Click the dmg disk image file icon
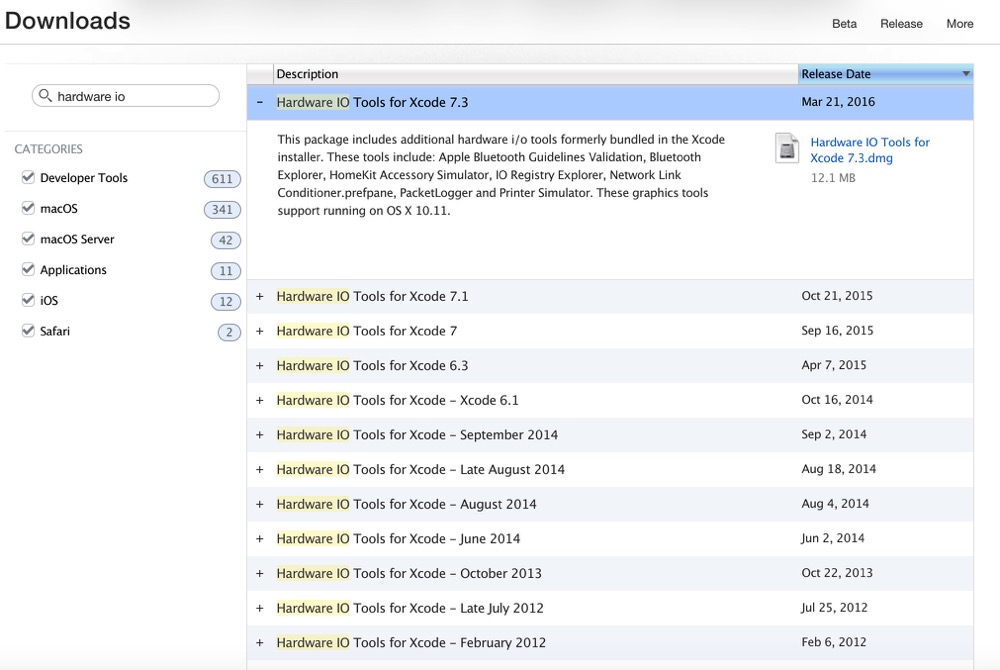This screenshot has height=670, width=1000. point(787,149)
